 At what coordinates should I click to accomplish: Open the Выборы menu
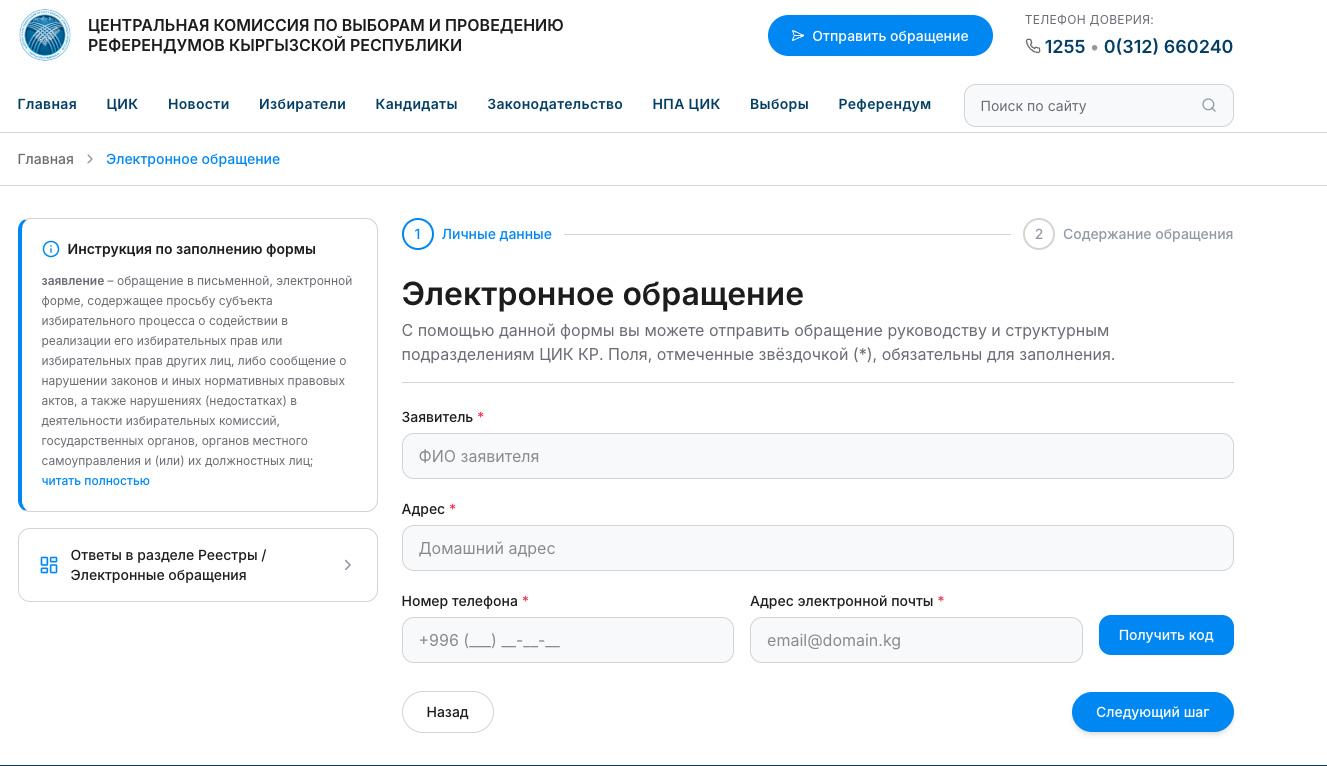[x=779, y=104]
